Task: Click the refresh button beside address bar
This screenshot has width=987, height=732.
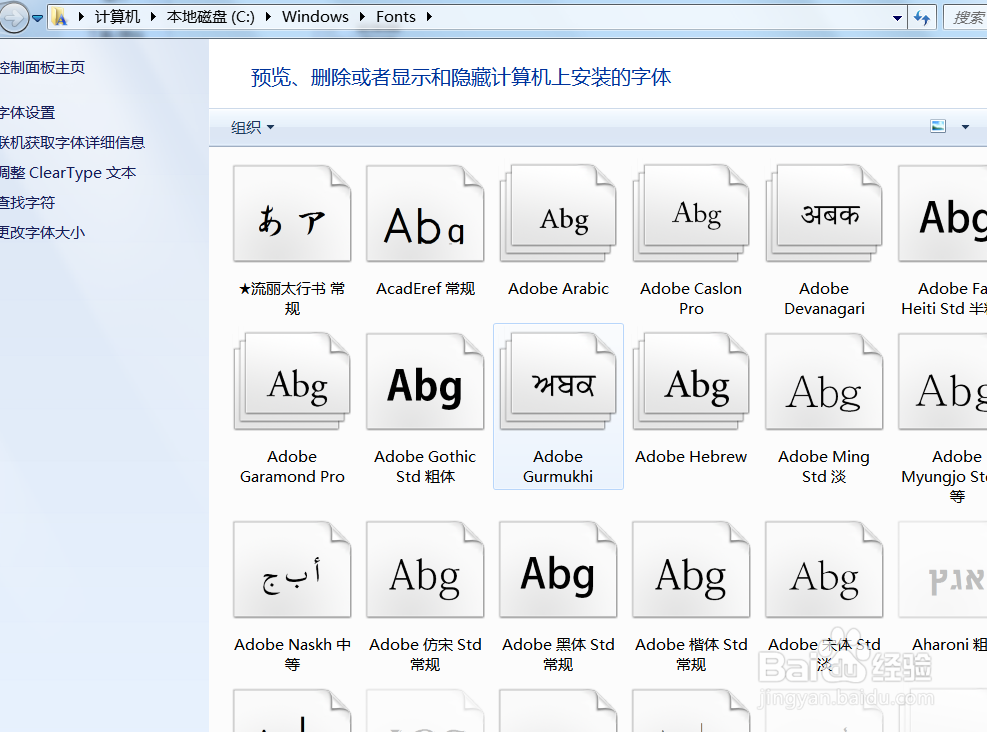Action: click(x=922, y=18)
